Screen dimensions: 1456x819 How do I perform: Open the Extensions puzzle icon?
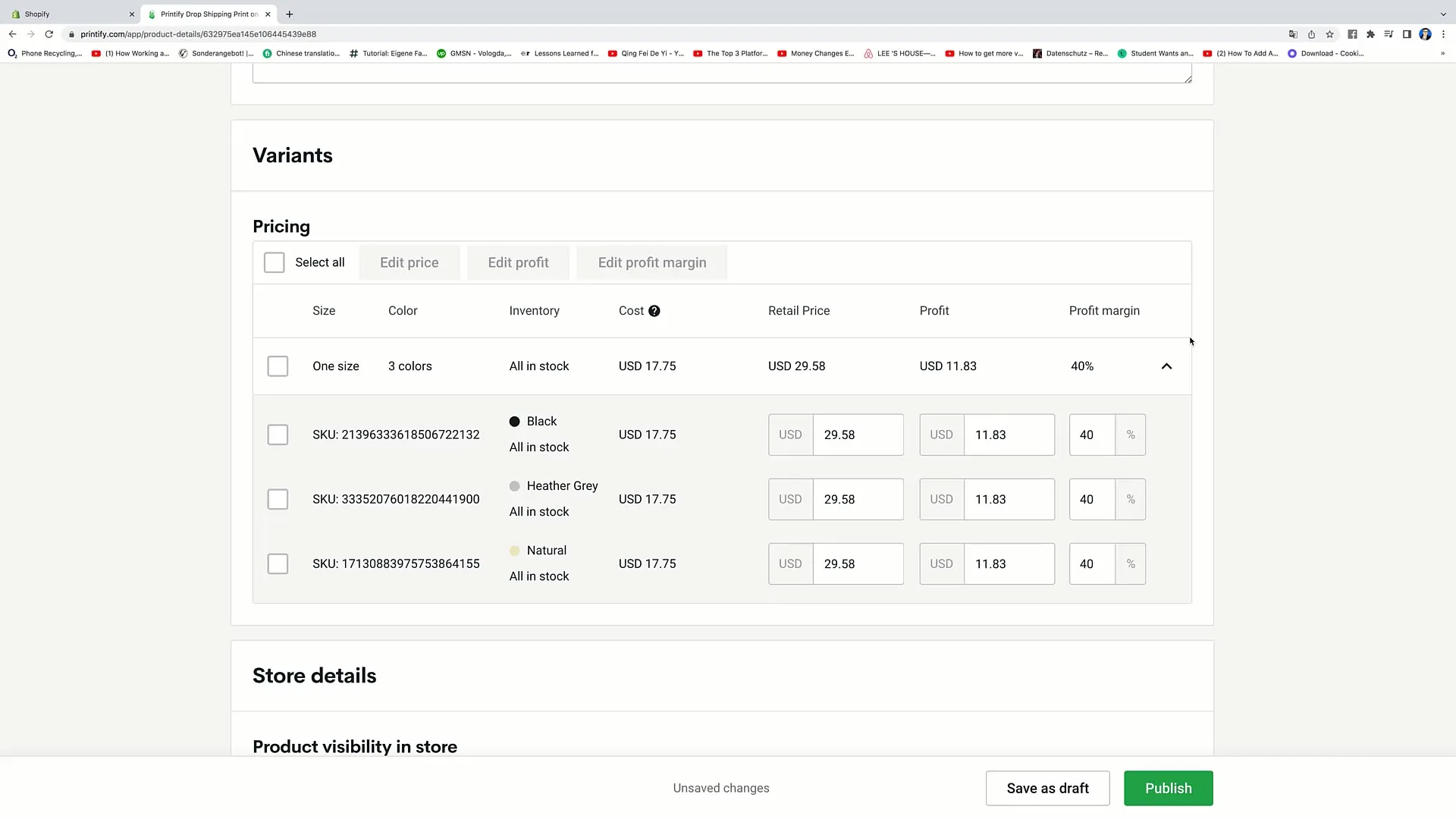click(1370, 34)
